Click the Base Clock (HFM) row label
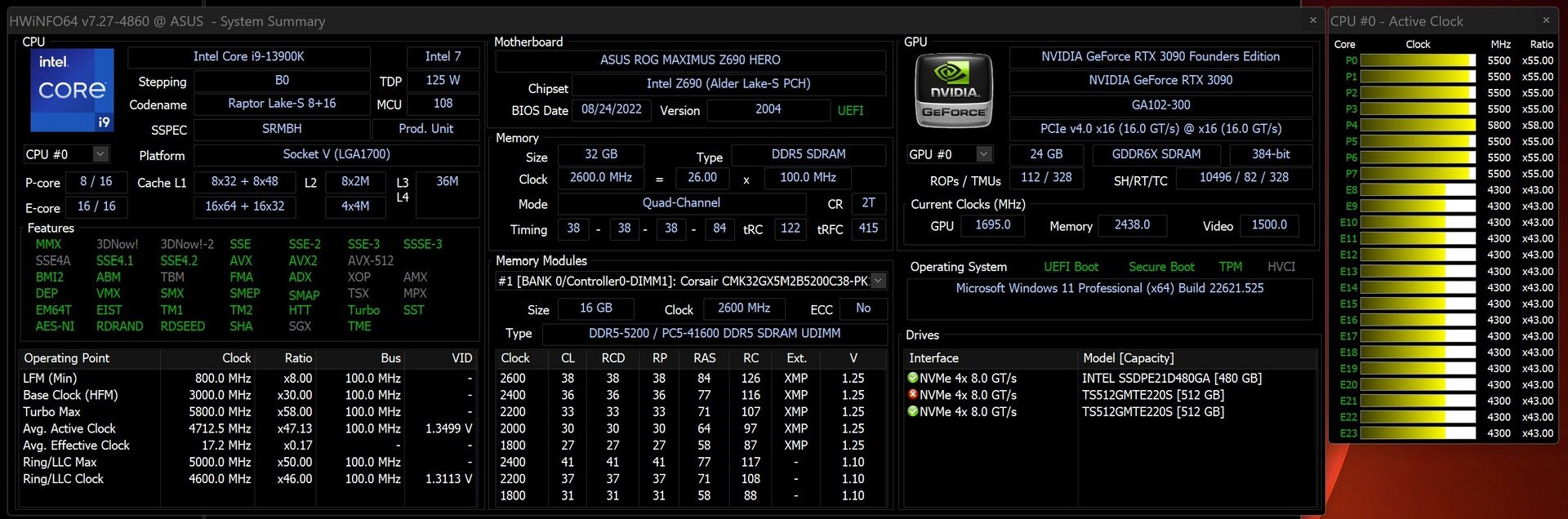The height and width of the screenshot is (519, 1568). (70, 396)
